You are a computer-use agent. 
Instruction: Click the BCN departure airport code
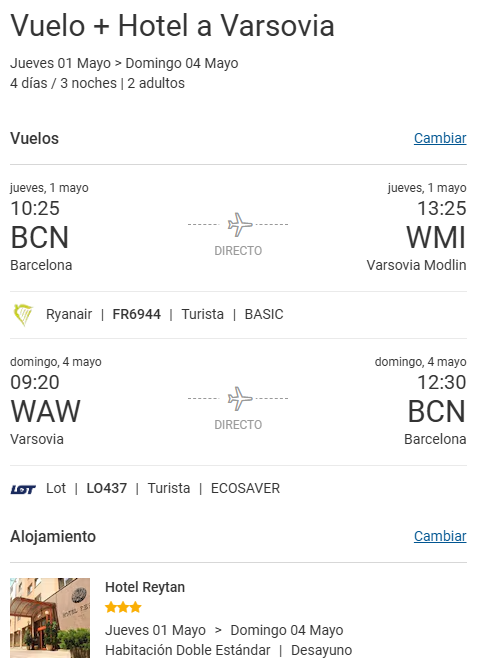coord(40,238)
